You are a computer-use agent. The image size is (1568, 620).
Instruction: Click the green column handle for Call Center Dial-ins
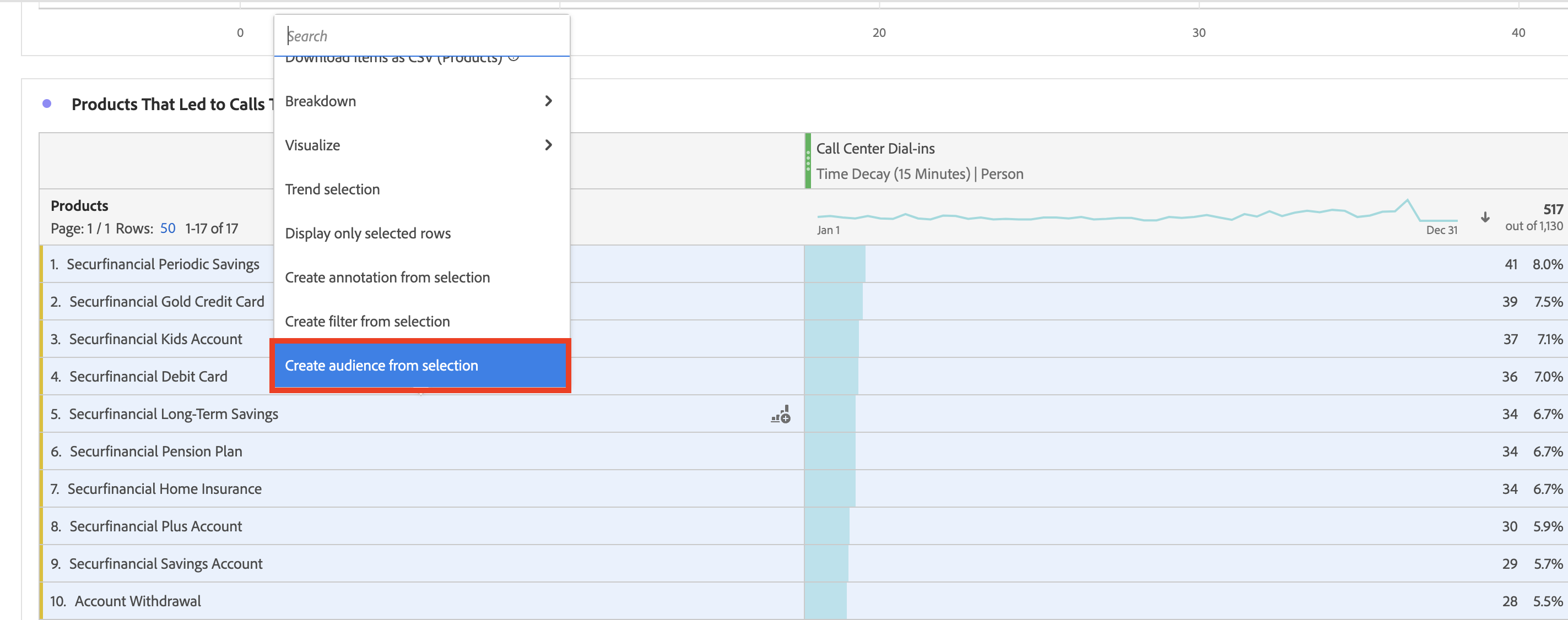pyautogui.click(x=808, y=161)
